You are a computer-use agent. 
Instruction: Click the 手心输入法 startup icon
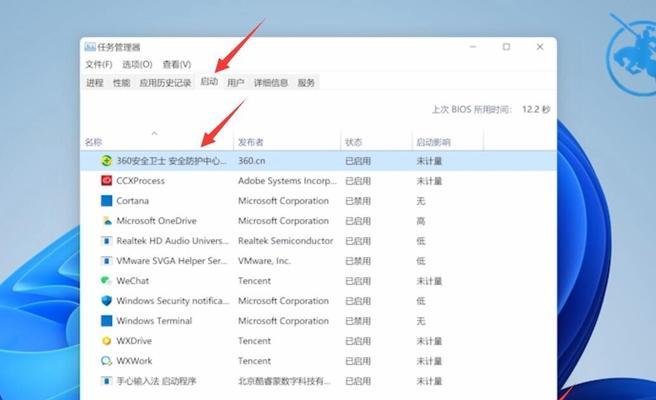pyautogui.click(x=107, y=381)
